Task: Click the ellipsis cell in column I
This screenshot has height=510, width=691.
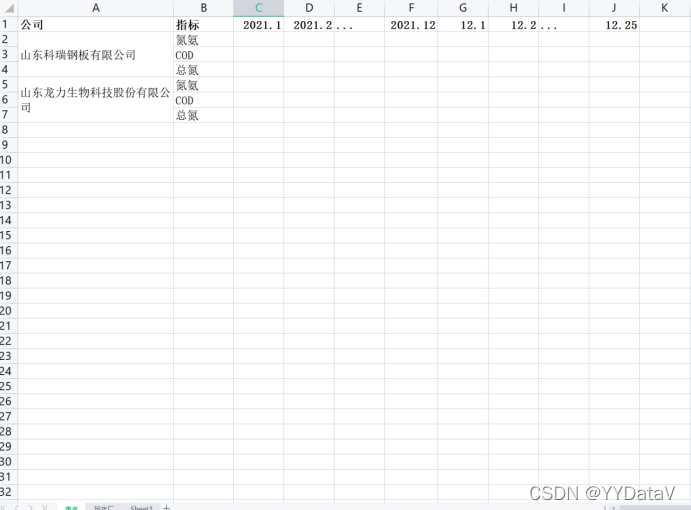Action: 564,25
